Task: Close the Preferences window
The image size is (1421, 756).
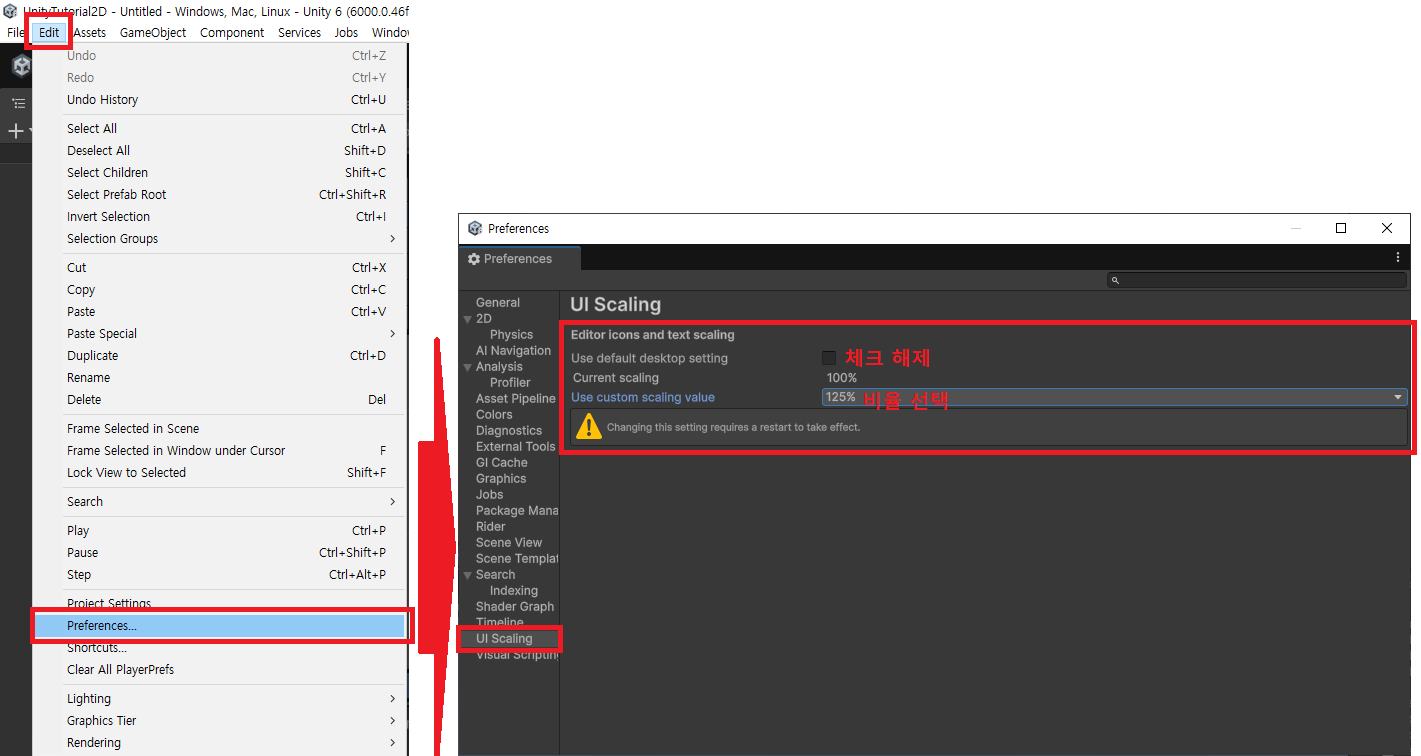Action: [1387, 228]
